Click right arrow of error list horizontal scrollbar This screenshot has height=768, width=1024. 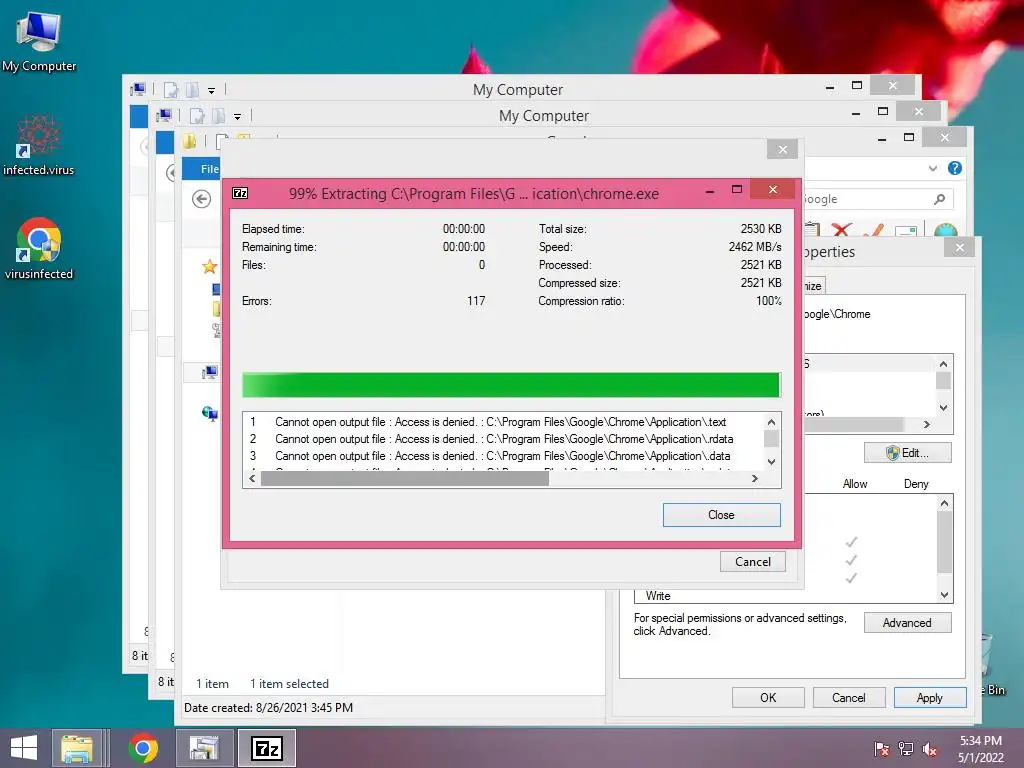tap(755, 479)
